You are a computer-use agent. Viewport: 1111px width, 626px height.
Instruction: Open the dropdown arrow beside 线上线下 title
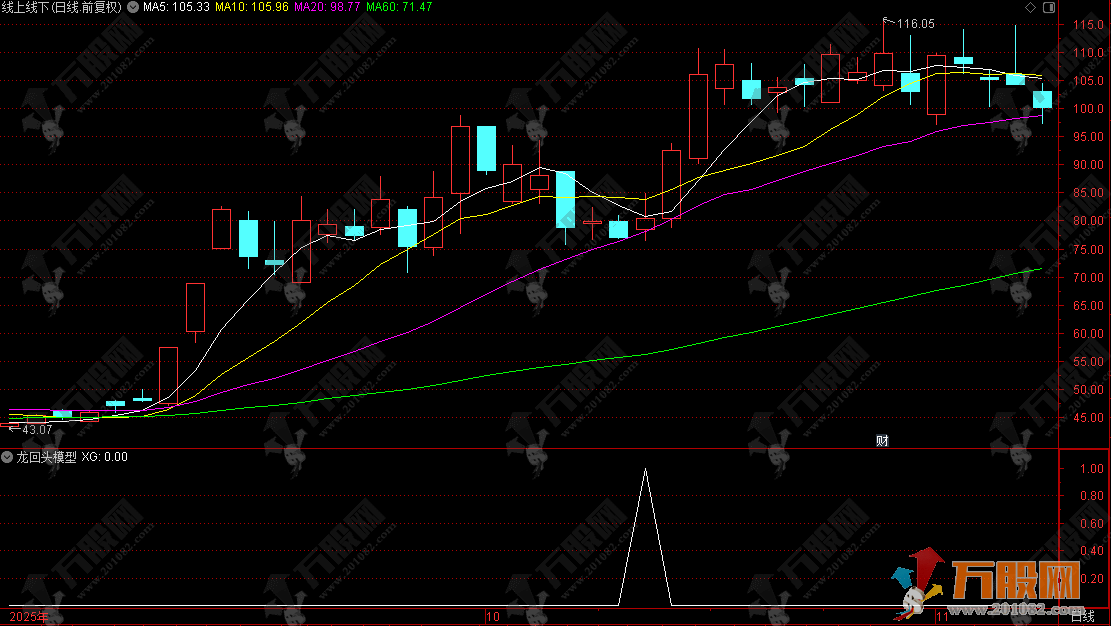pos(132,7)
